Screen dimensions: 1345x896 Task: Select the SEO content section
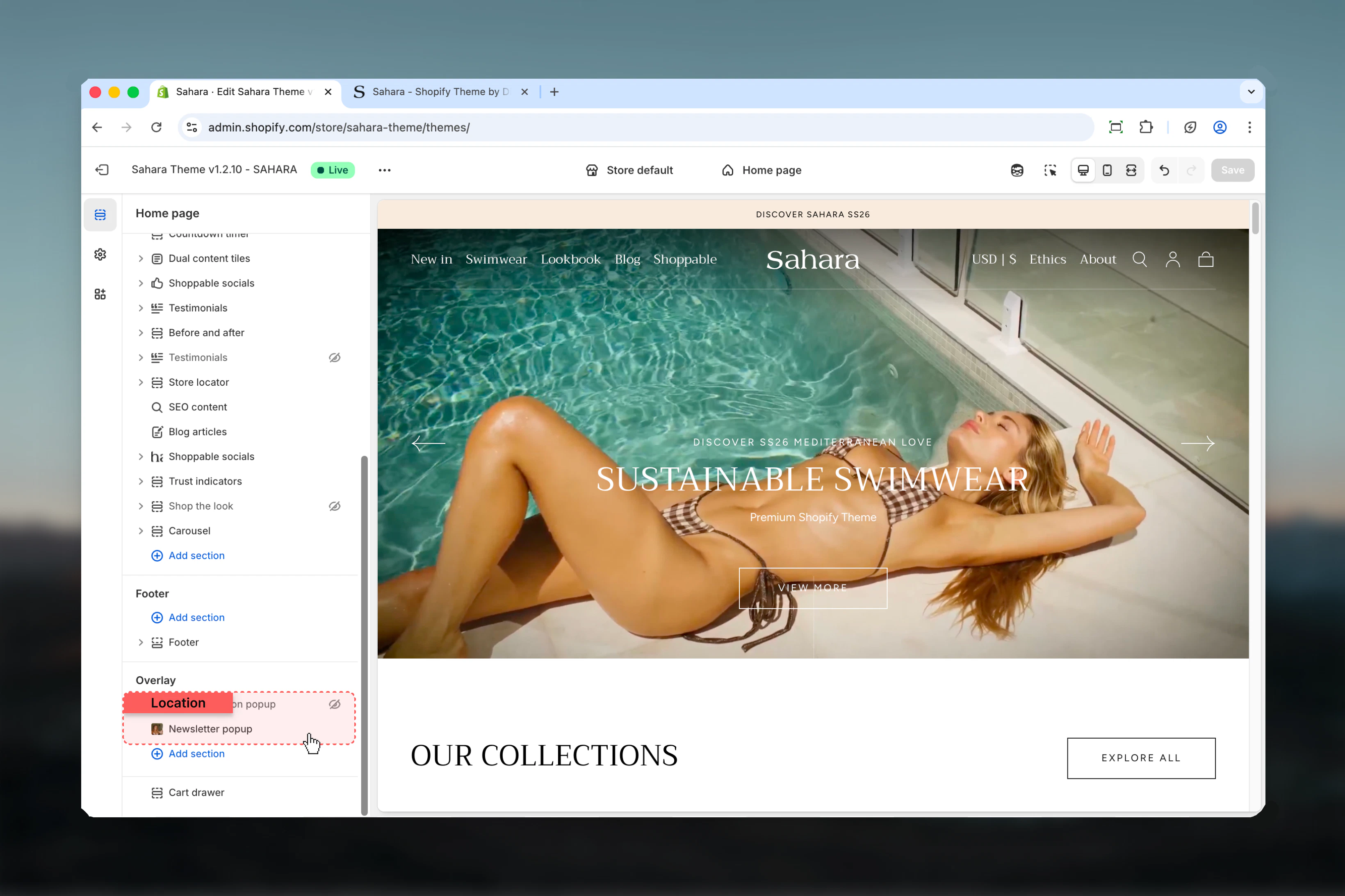tap(240, 407)
